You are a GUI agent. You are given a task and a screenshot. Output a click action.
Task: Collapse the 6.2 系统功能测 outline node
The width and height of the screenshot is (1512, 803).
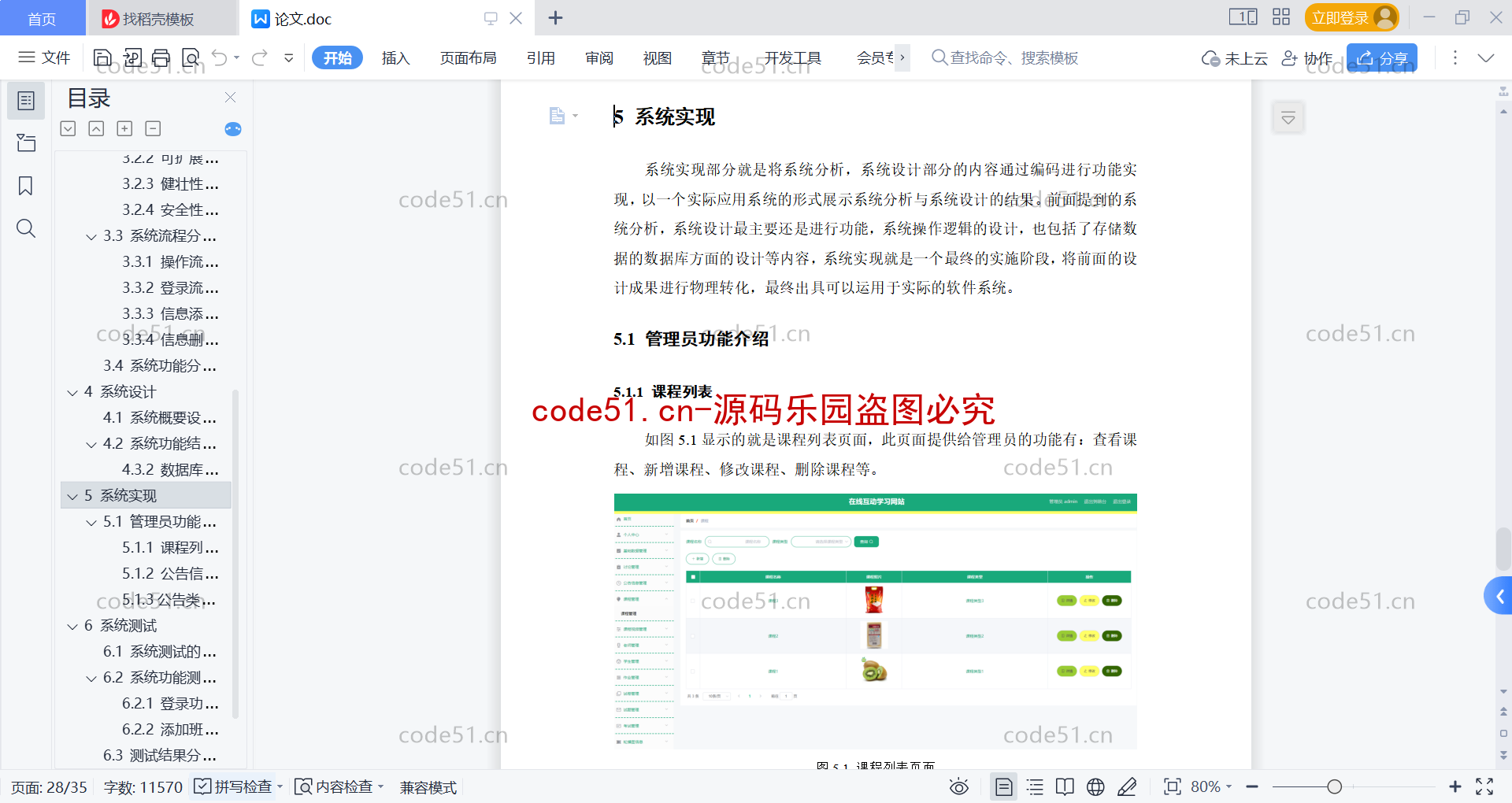click(x=91, y=678)
